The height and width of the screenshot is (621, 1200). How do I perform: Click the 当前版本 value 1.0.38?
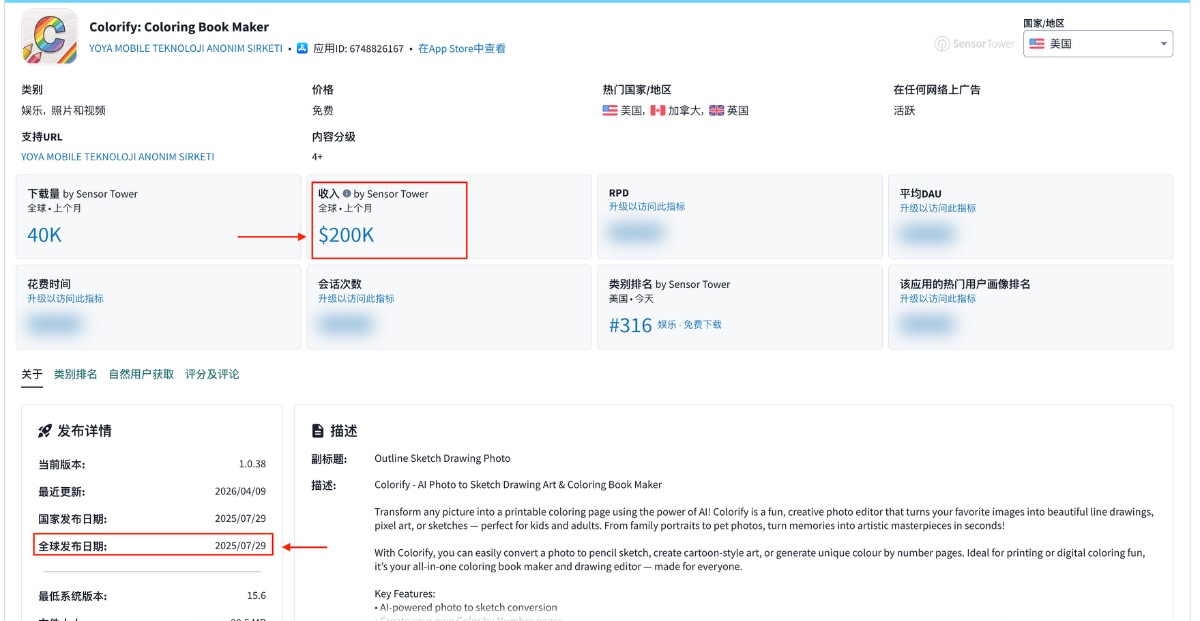point(252,465)
